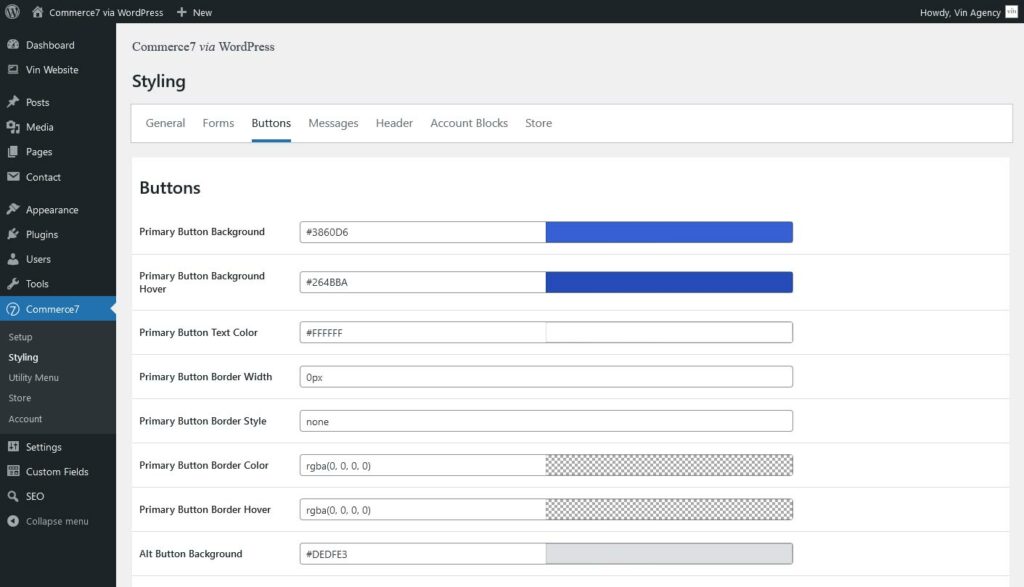The height and width of the screenshot is (587, 1024).
Task: Click the Posts pushpin icon
Action: pos(13,102)
